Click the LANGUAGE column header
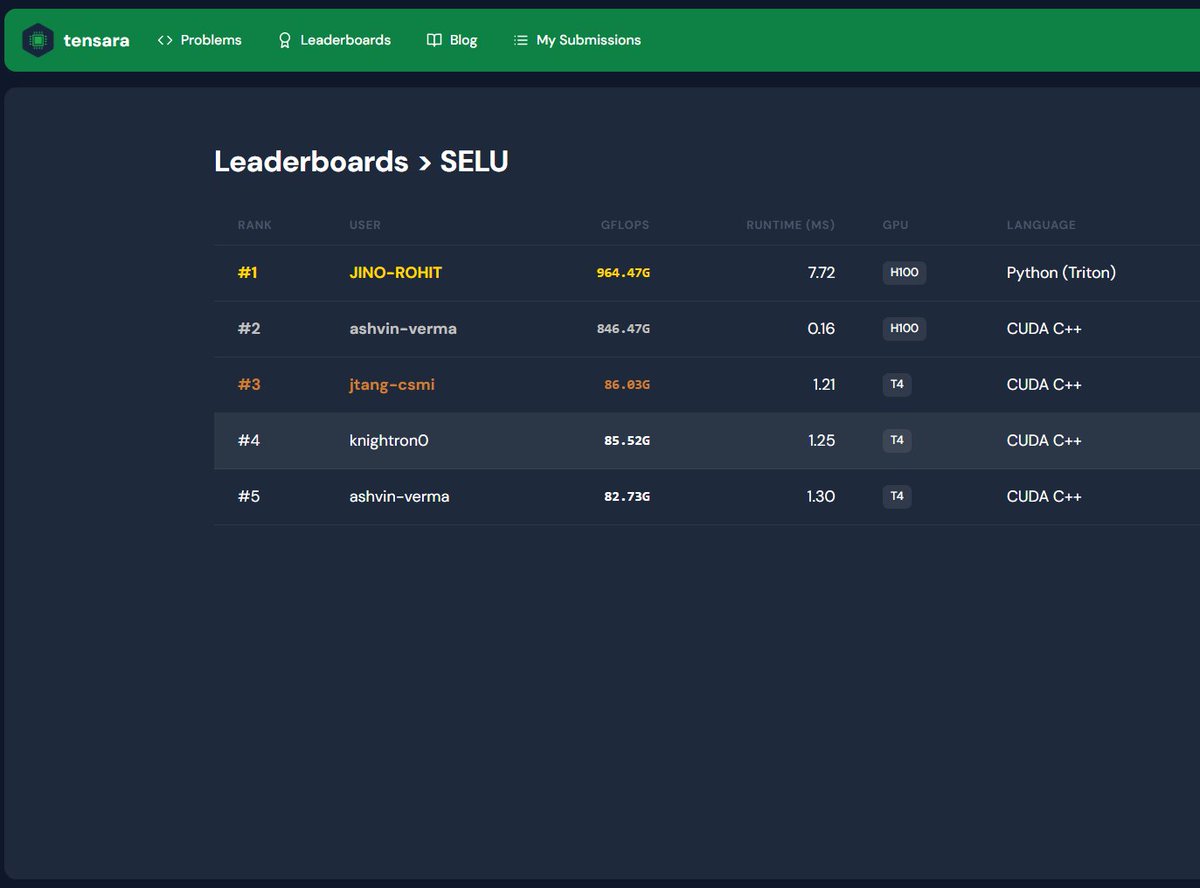1200x888 pixels. [x=1041, y=225]
